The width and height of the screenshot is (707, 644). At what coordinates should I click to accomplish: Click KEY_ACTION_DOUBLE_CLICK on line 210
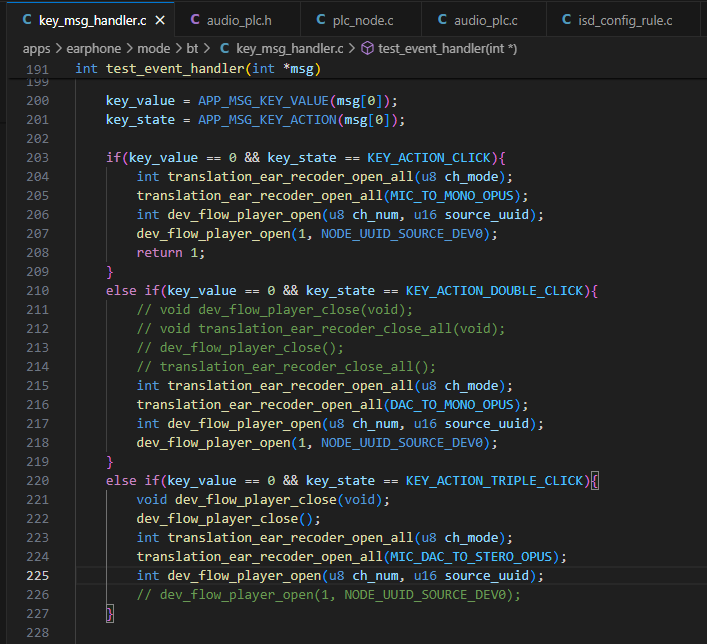click(495, 291)
